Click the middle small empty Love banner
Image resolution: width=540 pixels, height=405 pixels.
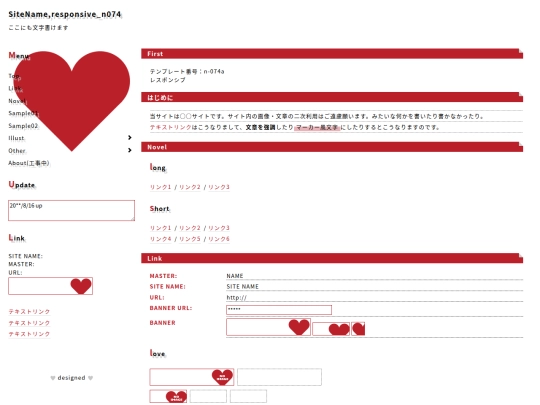[x=208, y=396]
